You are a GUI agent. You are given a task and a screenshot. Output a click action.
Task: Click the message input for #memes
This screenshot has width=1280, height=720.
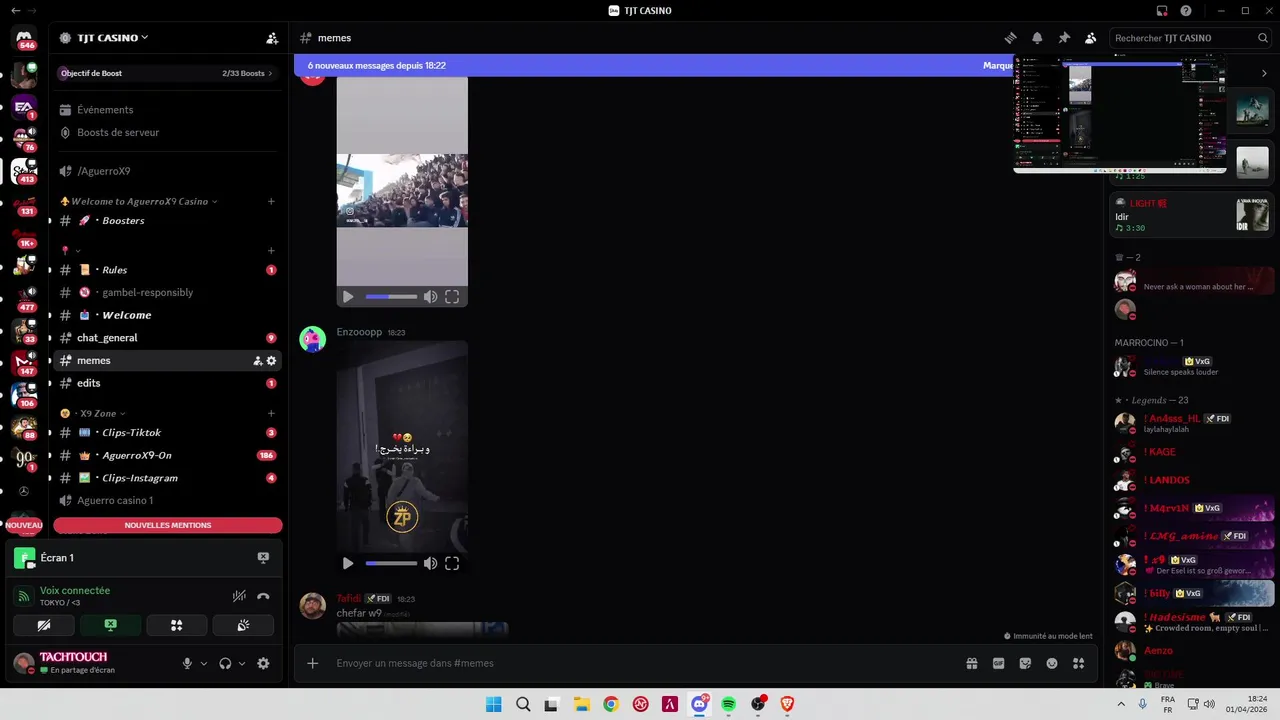point(640,663)
